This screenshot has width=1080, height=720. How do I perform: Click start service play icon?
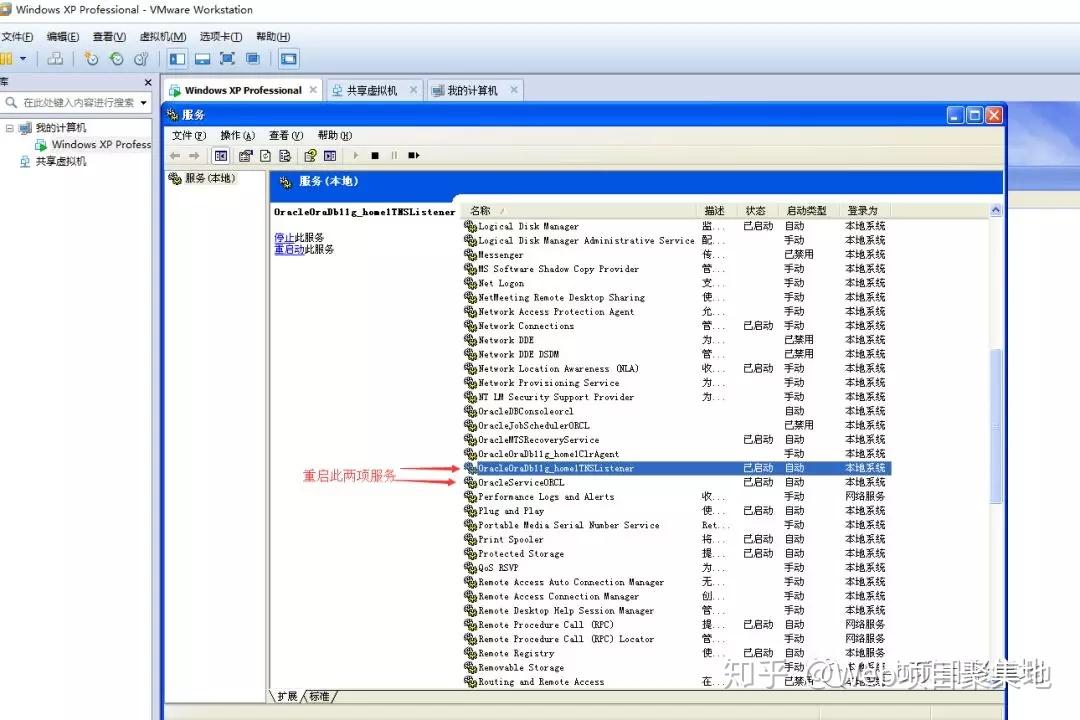[355, 156]
